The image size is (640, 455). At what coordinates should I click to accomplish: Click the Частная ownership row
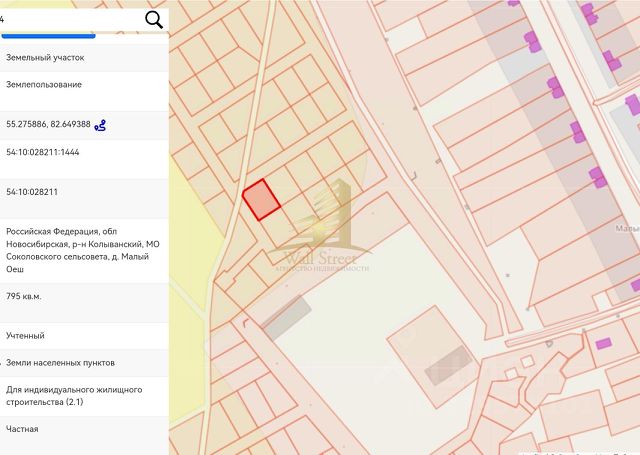(x=84, y=429)
